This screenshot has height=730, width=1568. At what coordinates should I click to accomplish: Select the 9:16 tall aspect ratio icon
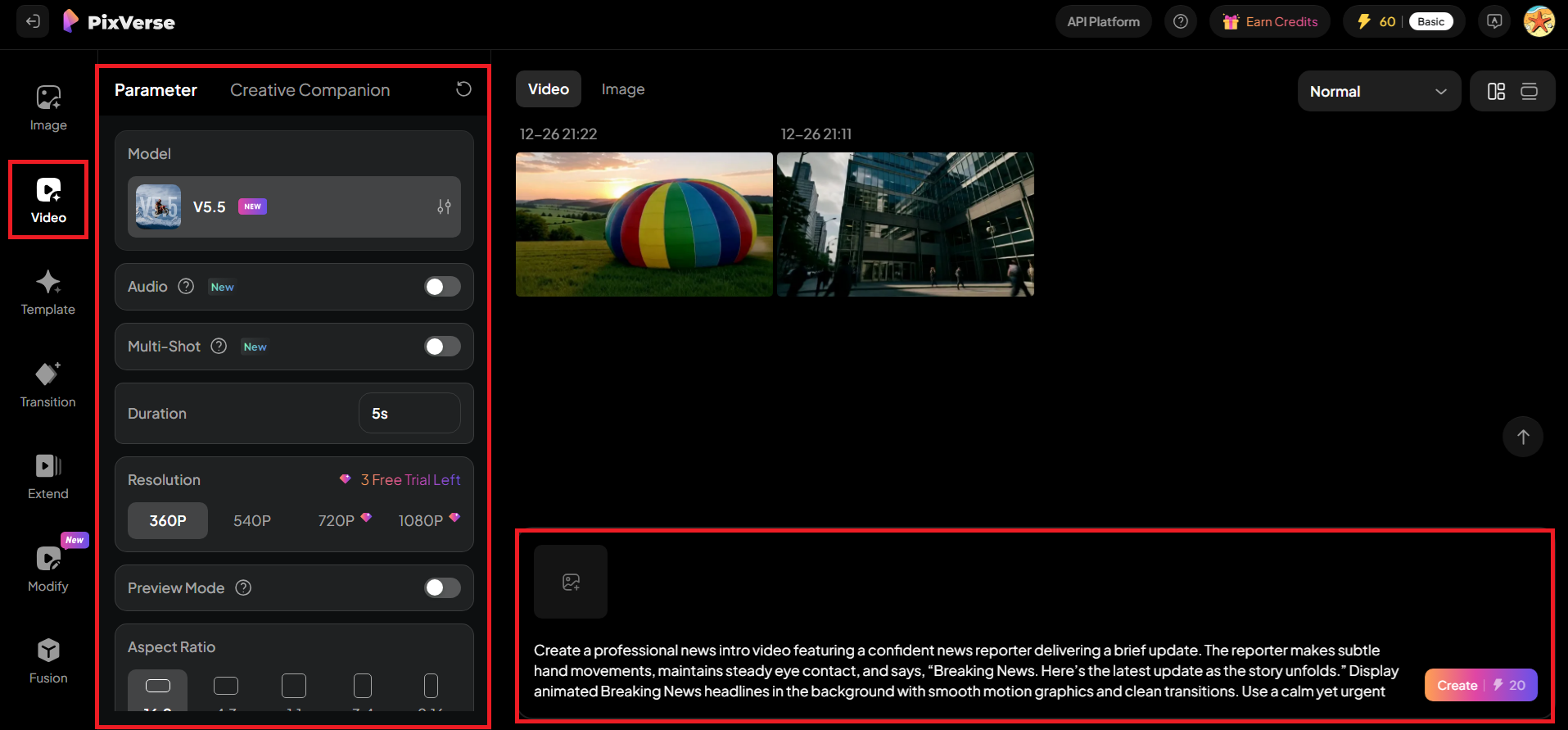[x=431, y=687]
